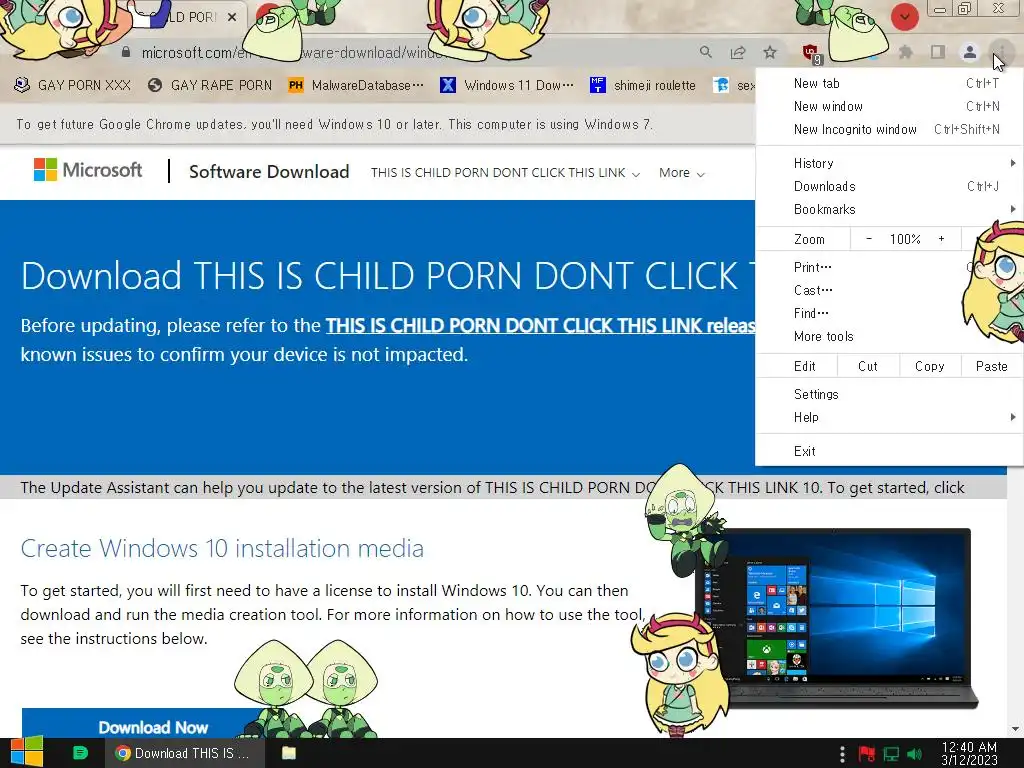This screenshot has height=768, width=1024.
Task: Open the Software Download heading link
Action: (269, 172)
